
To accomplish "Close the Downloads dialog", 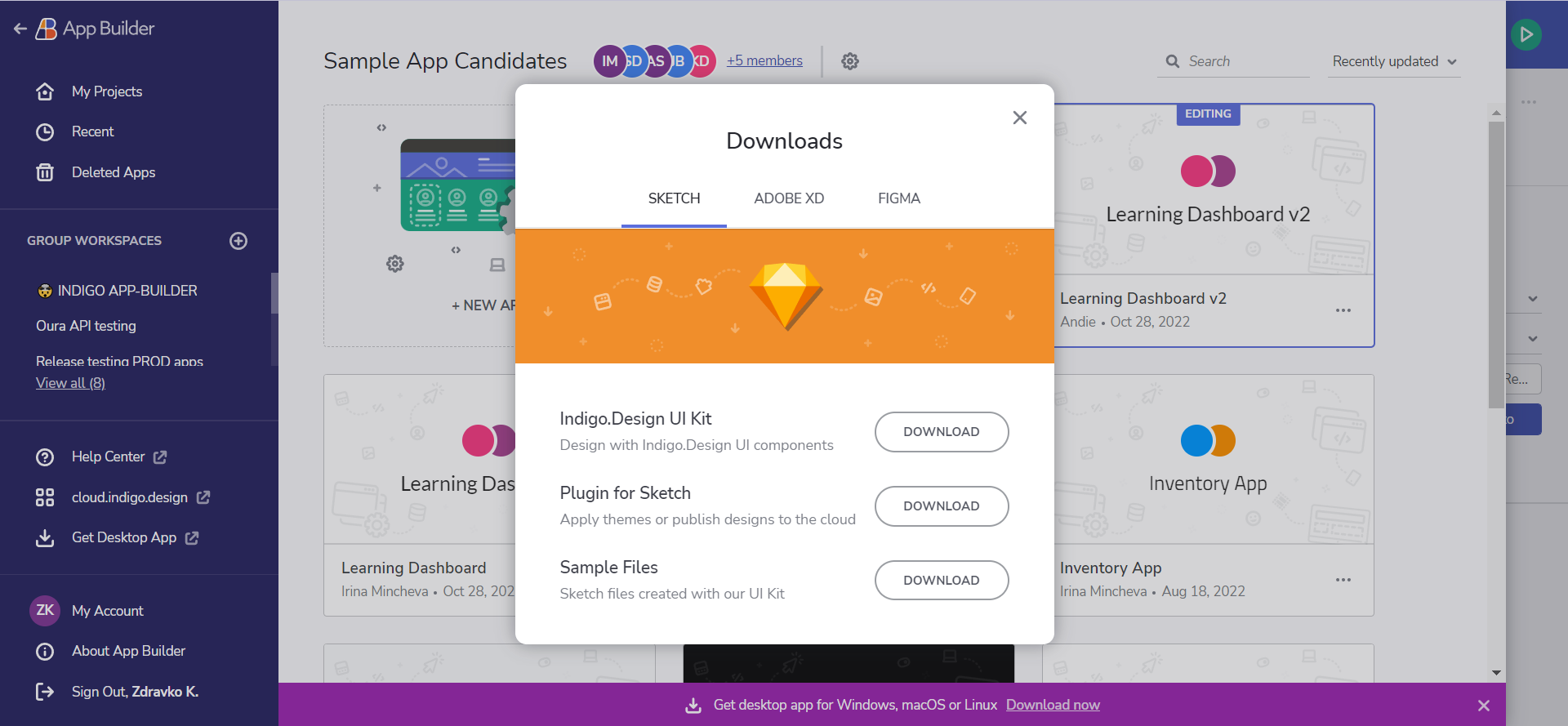I will tap(1019, 118).
